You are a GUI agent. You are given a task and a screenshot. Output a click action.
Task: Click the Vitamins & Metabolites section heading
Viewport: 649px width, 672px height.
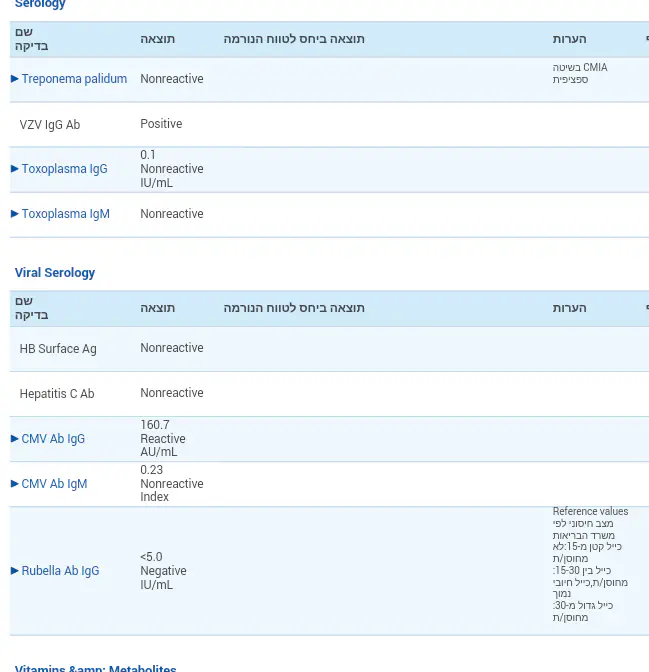pyautogui.click(x=95, y=668)
